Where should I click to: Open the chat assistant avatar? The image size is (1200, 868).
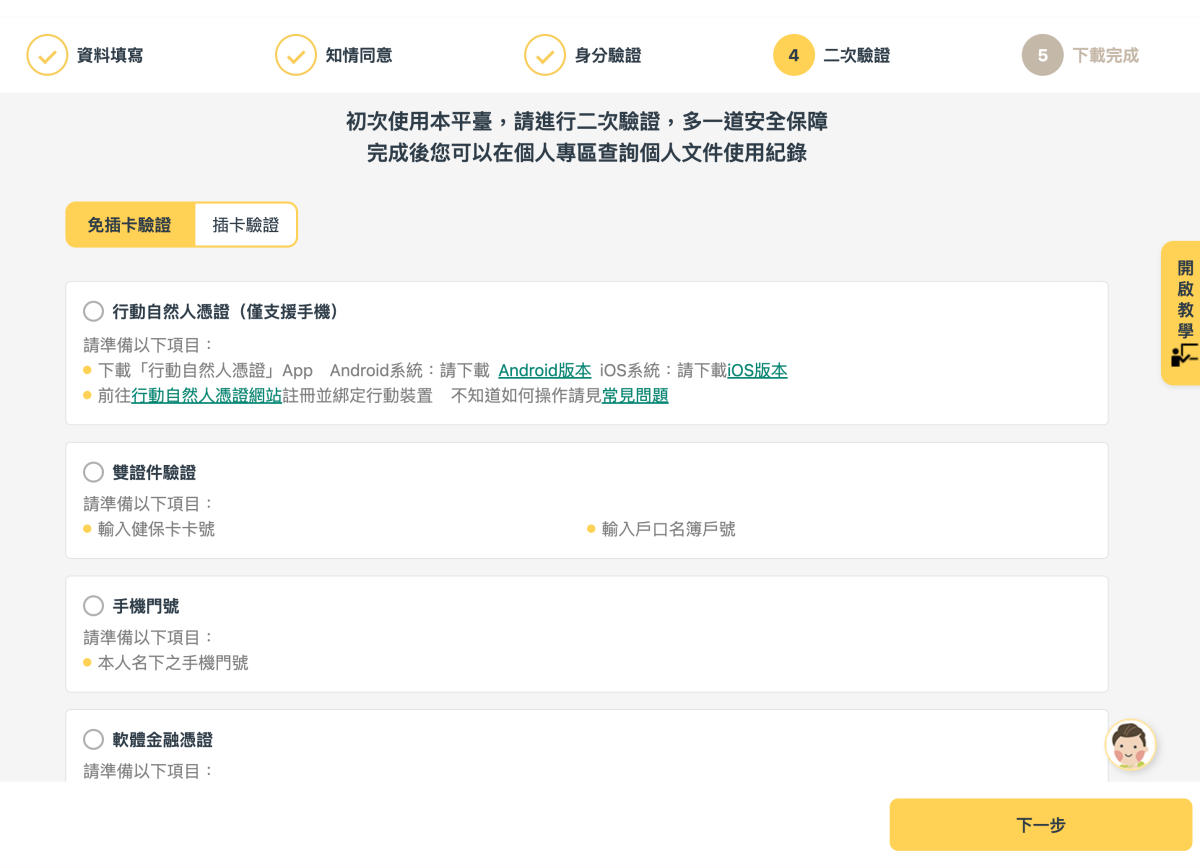(1131, 745)
